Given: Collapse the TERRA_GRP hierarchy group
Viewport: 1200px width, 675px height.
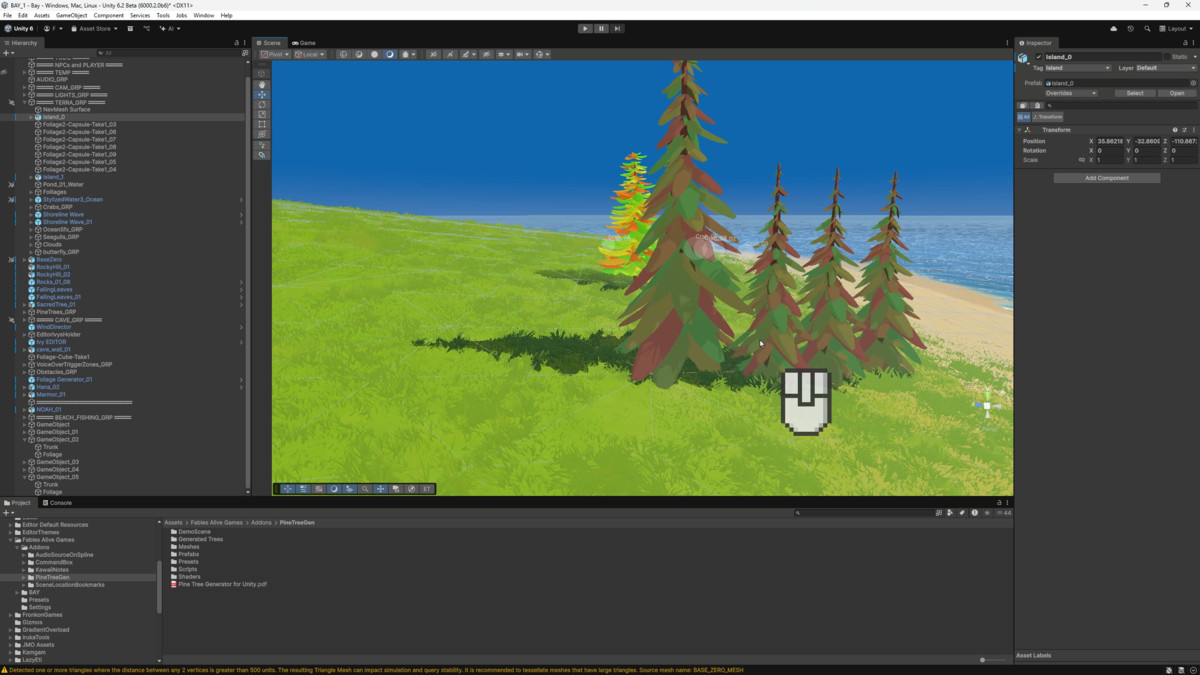Looking at the screenshot, I should (x=25, y=102).
